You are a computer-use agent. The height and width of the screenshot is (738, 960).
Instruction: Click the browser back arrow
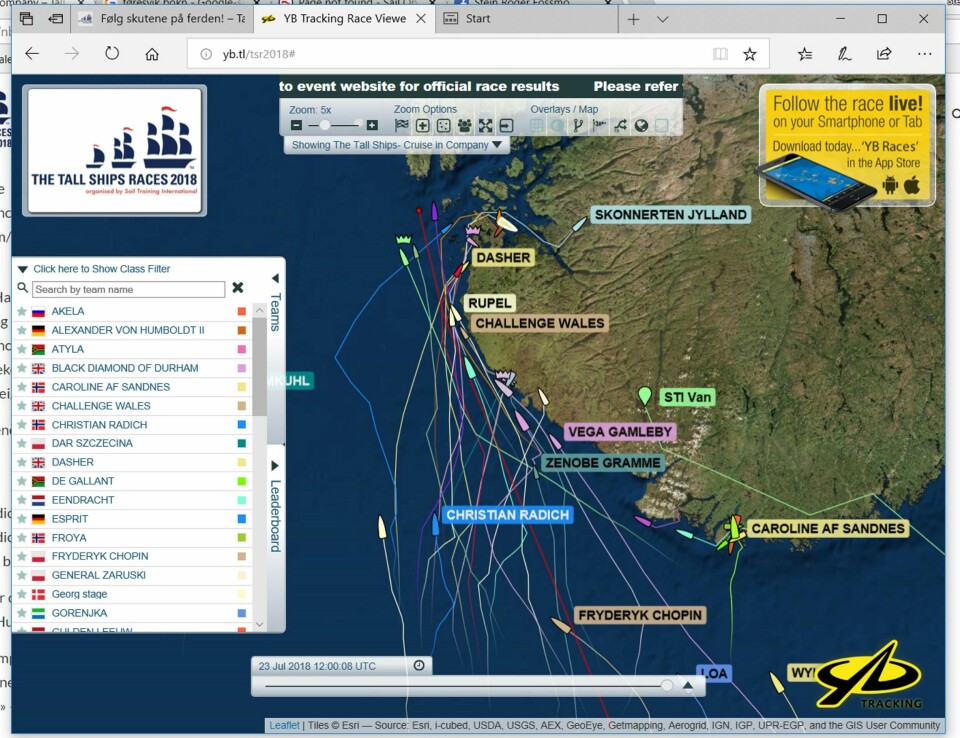point(32,54)
